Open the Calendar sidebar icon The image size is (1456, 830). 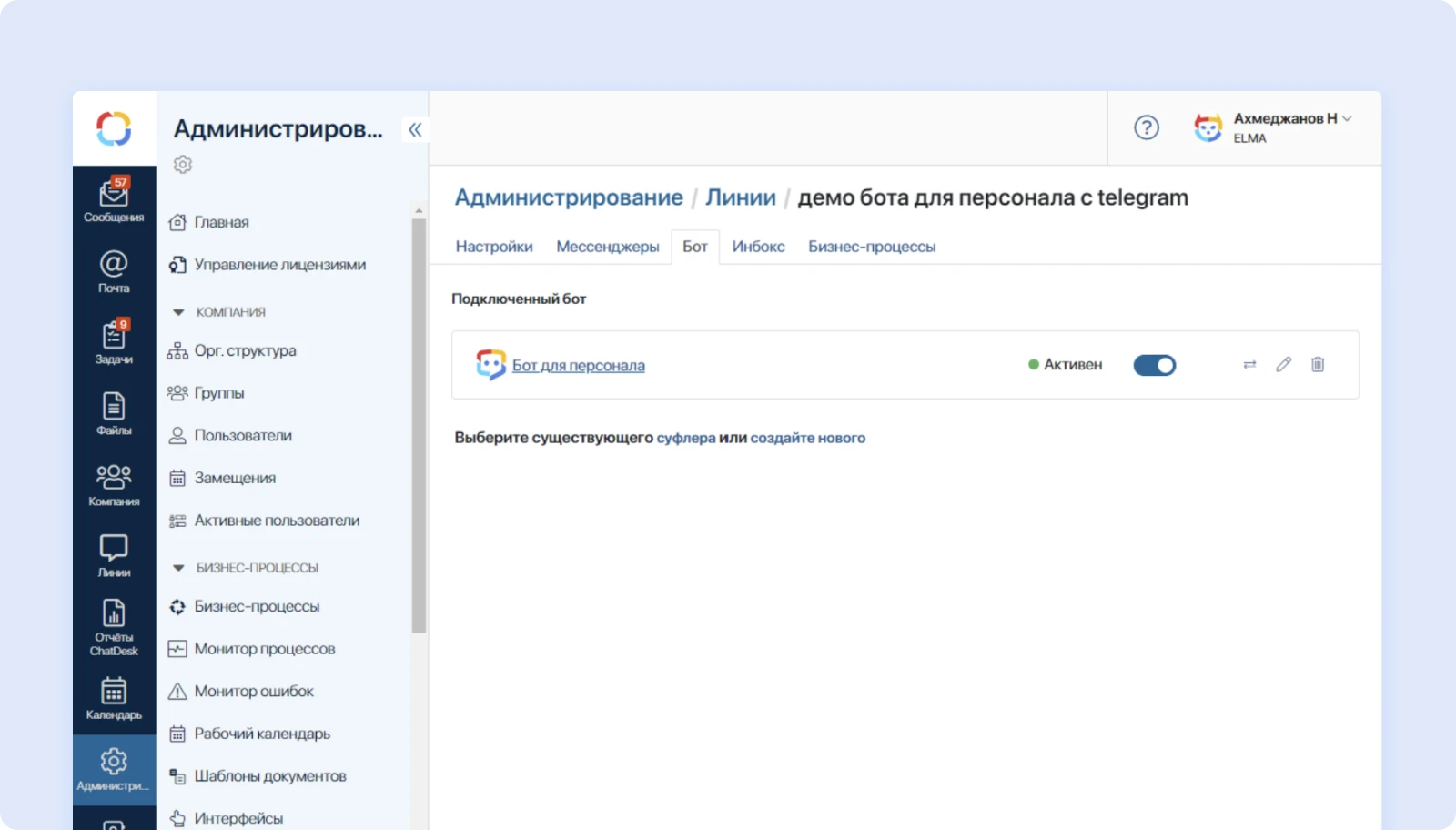coord(114,697)
